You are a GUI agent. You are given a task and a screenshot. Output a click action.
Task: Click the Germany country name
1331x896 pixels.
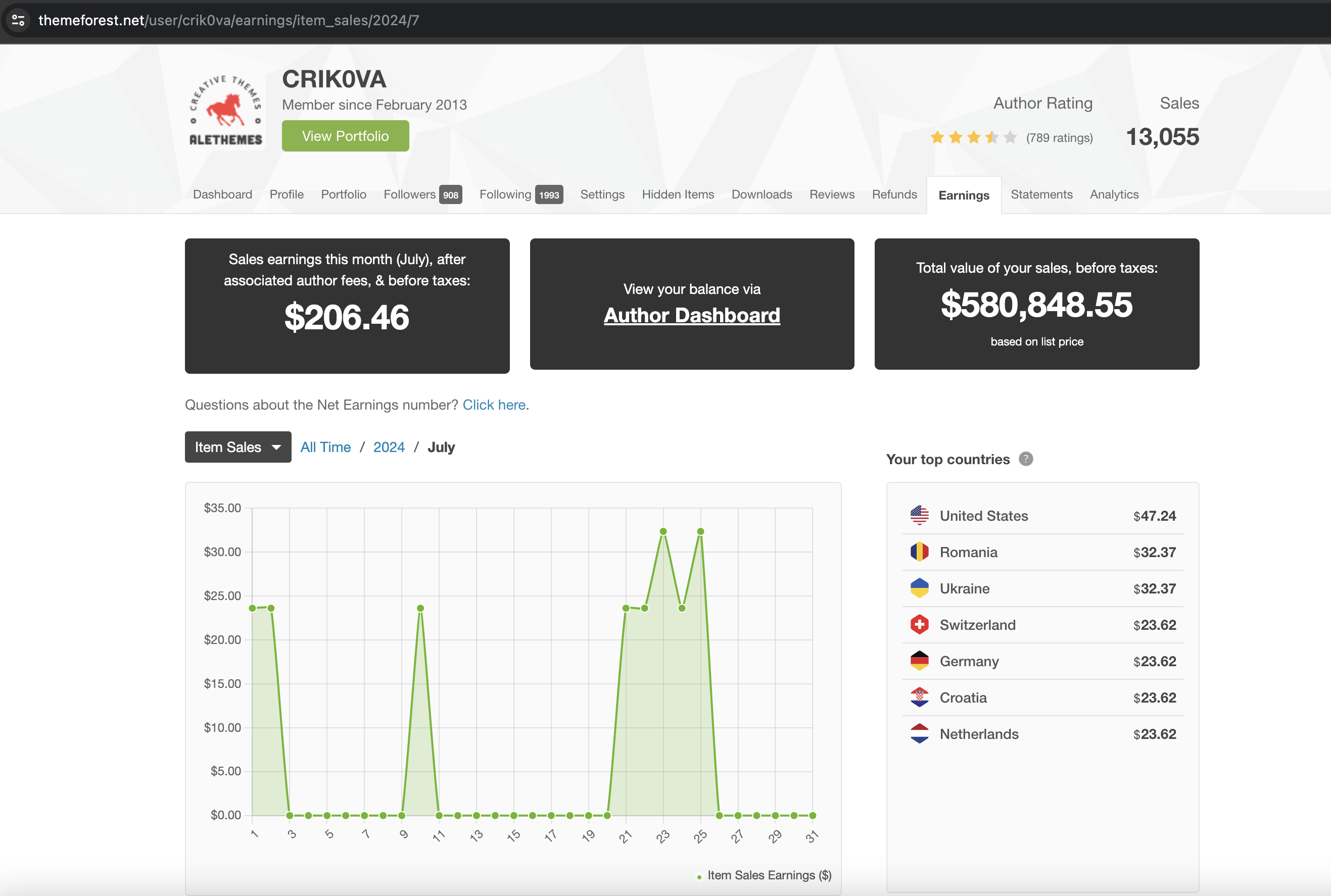point(969,661)
